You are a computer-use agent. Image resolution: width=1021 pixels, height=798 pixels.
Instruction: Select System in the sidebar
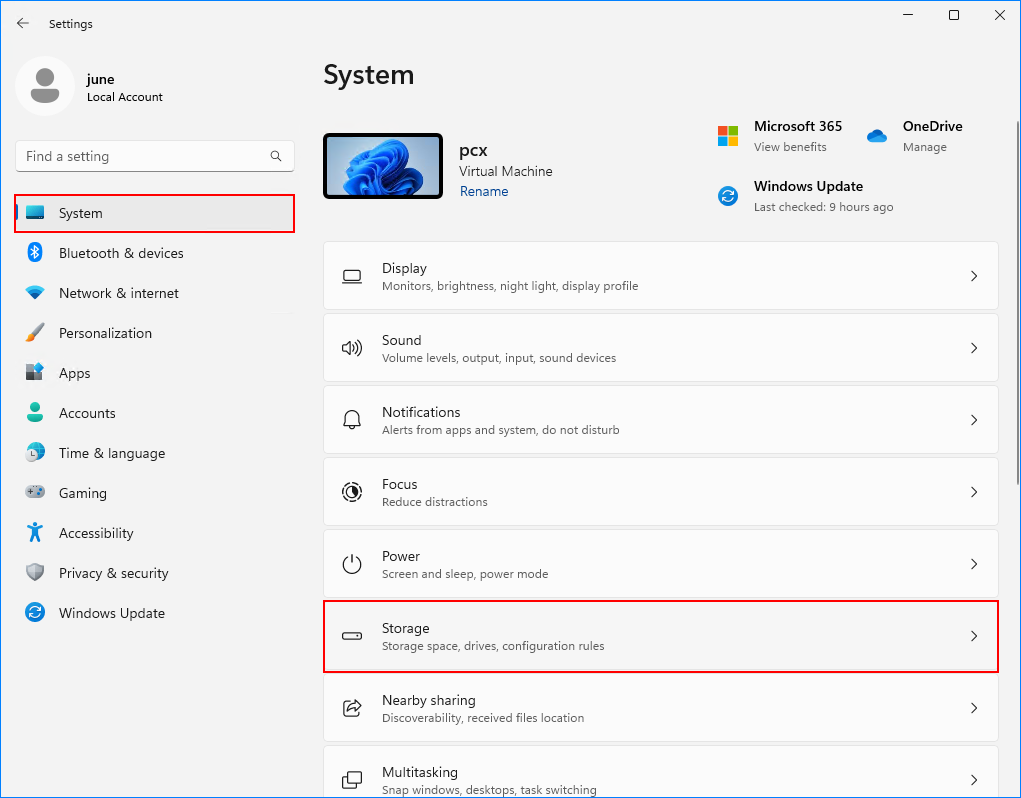pyautogui.click(x=155, y=213)
